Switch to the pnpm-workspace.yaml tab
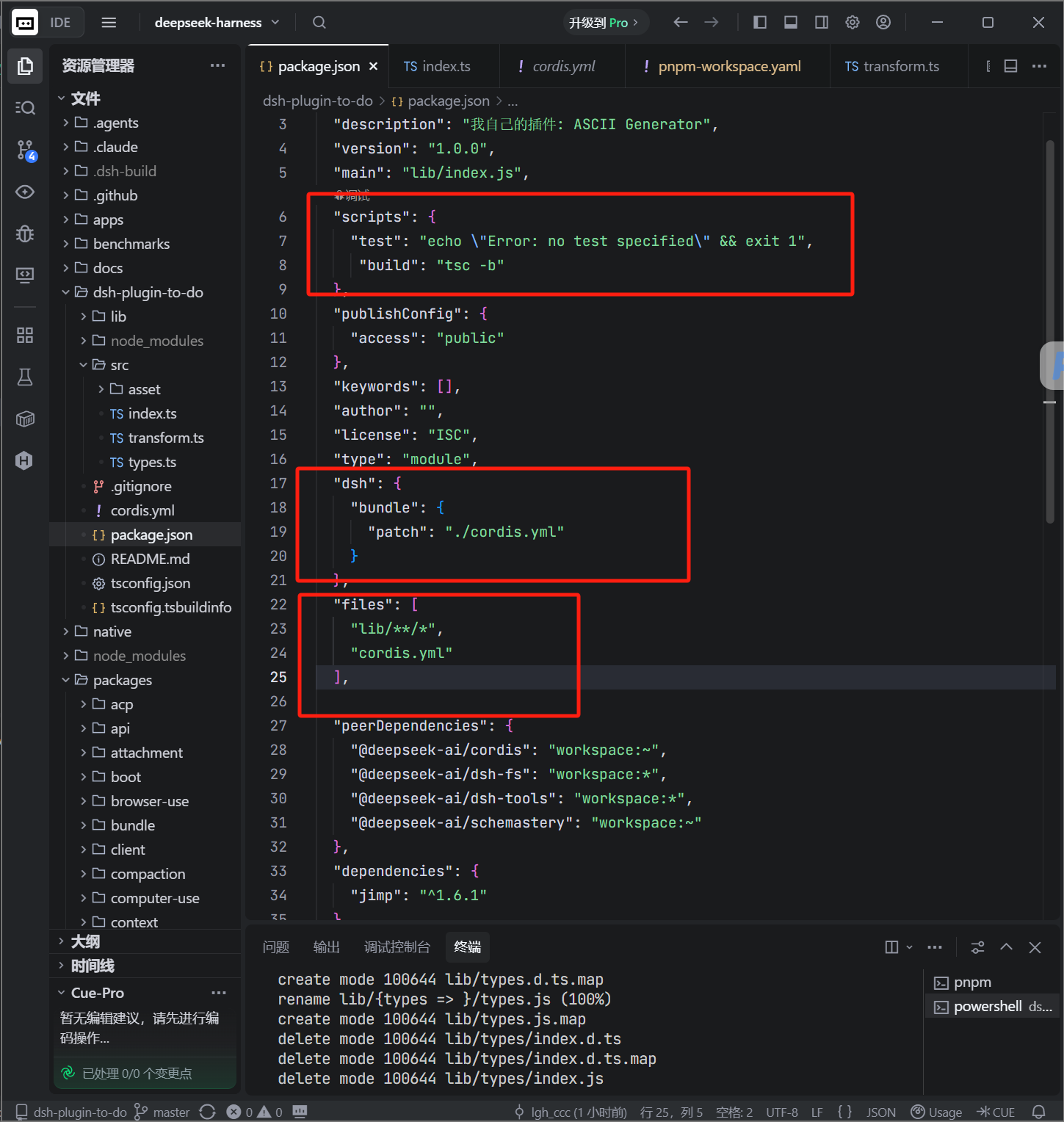 coord(729,66)
